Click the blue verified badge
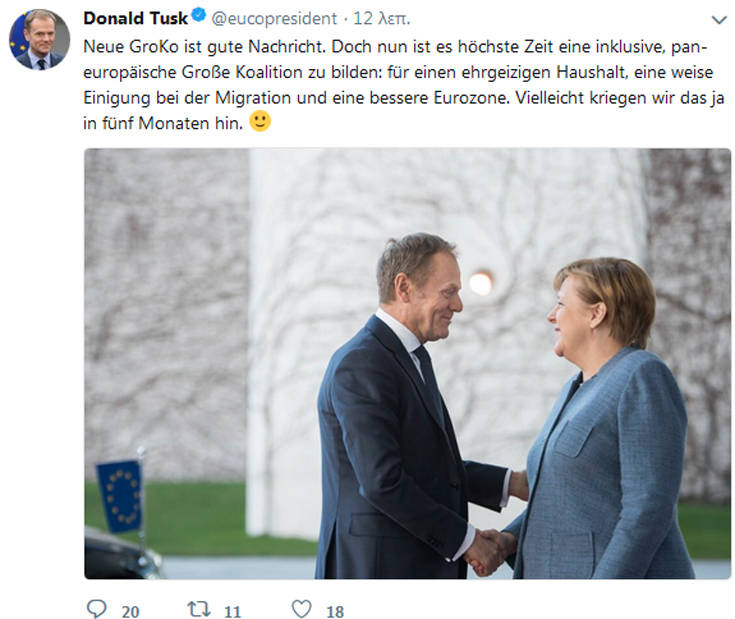Image resolution: width=735 pixels, height=619 pixels. tap(198, 19)
